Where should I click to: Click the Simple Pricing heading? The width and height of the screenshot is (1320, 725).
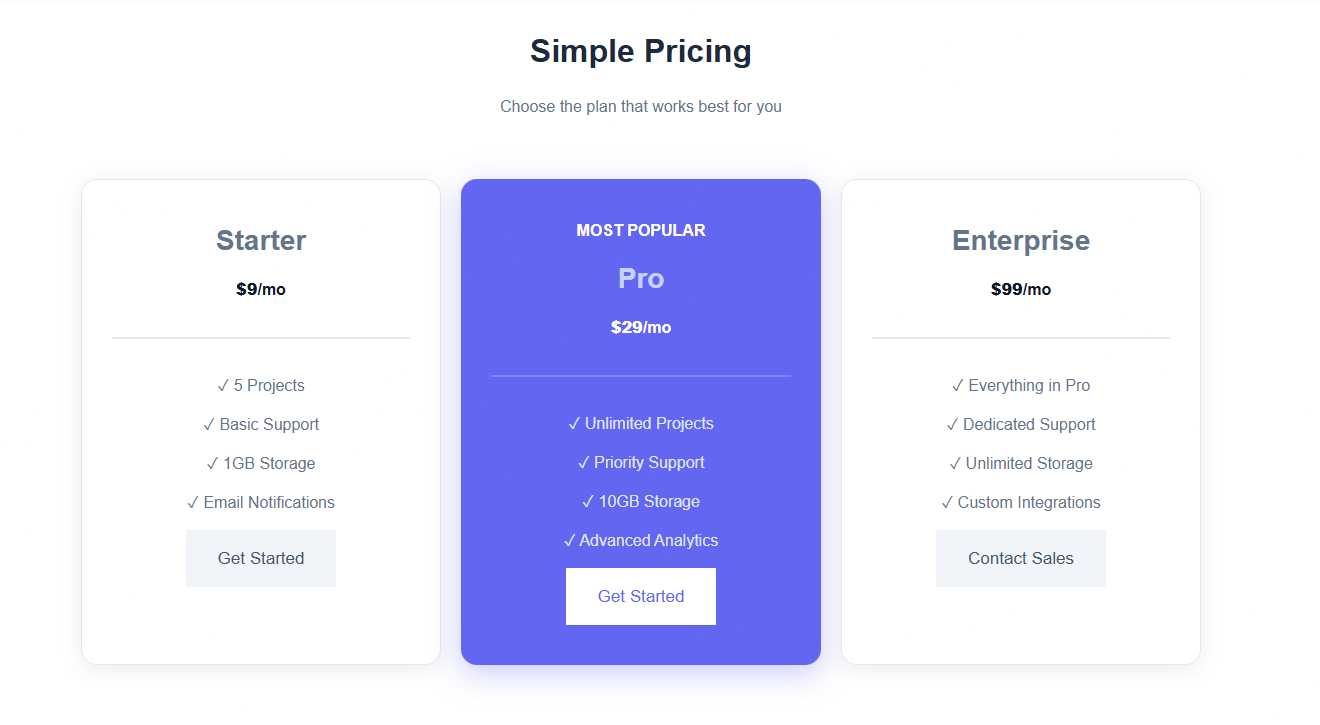[641, 51]
